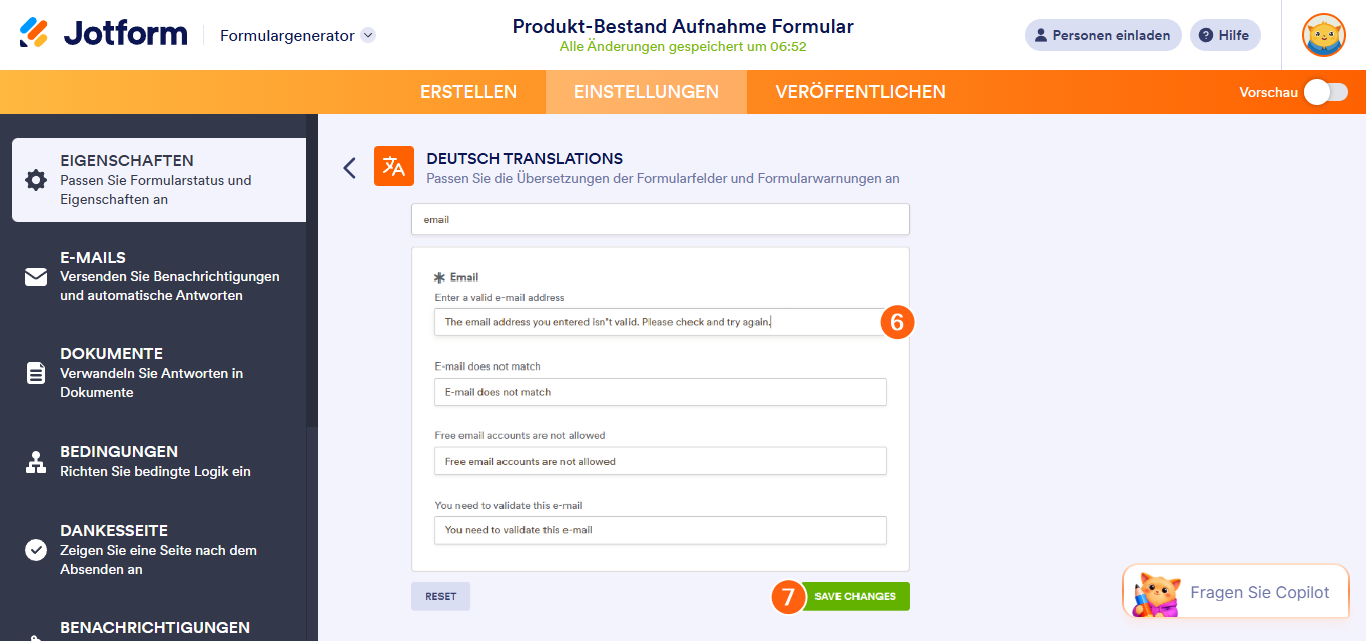The width and height of the screenshot is (1366, 641).
Task: Open the Veröffentlichen tab
Action: (x=860, y=92)
